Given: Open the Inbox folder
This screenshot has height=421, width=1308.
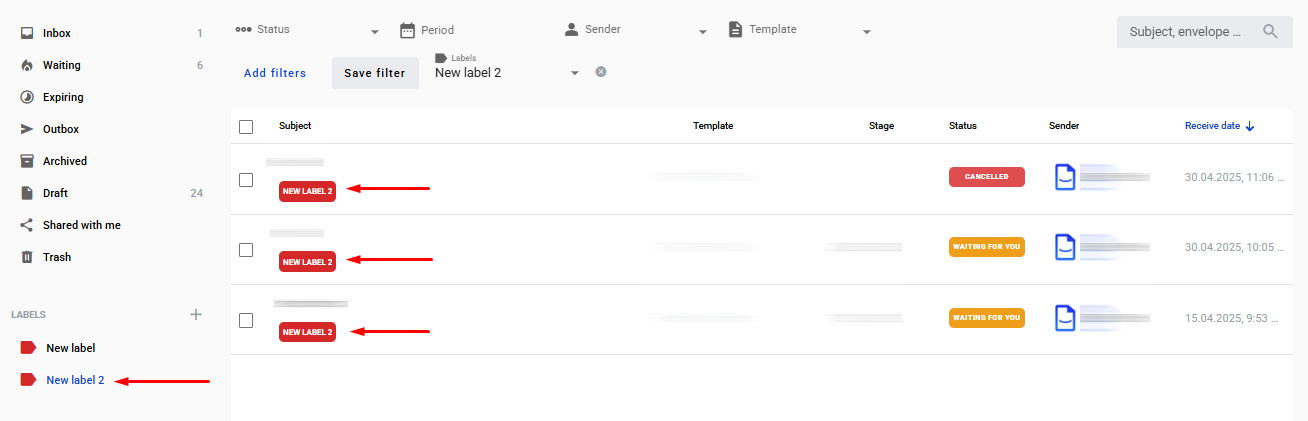Looking at the screenshot, I should [x=57, y=33].
